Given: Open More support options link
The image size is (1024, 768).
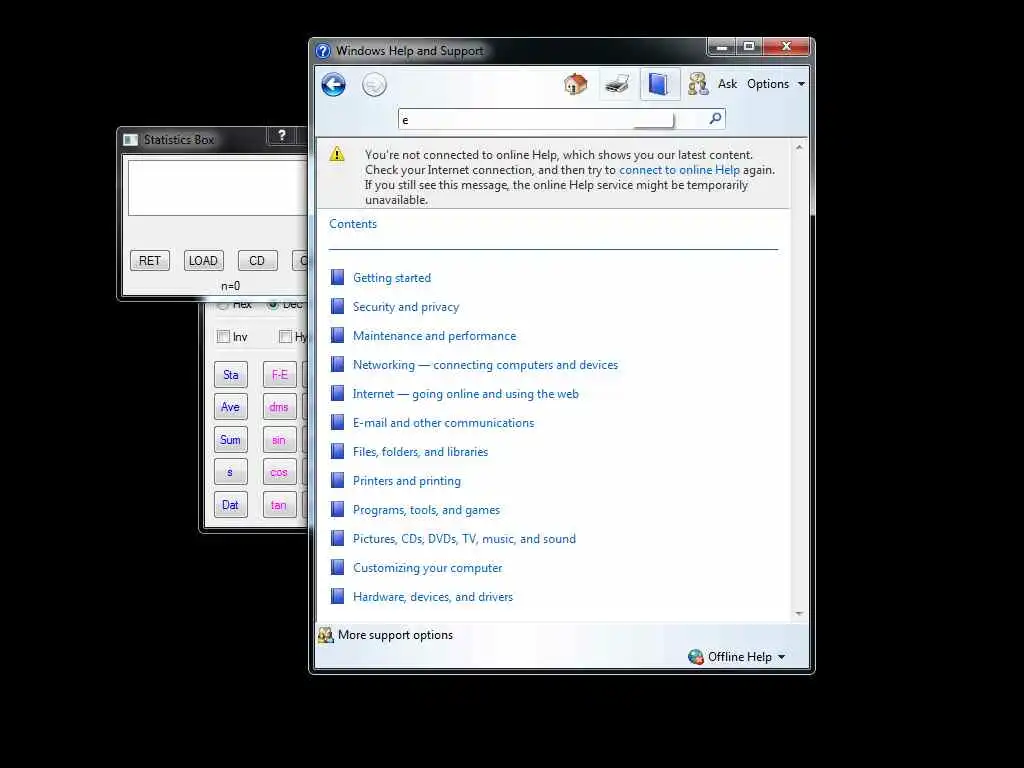Looking at the screenshot, I should click(395, 635).
